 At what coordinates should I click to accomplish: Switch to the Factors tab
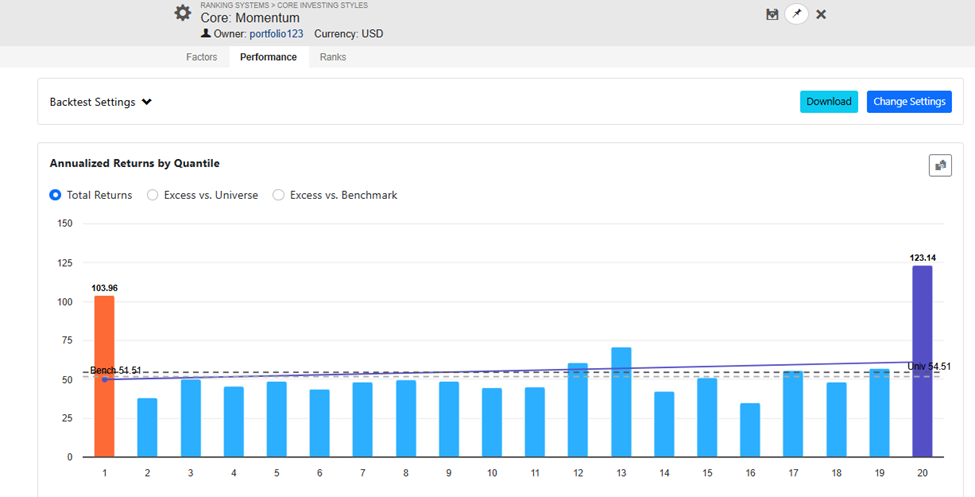click(201, 57)
